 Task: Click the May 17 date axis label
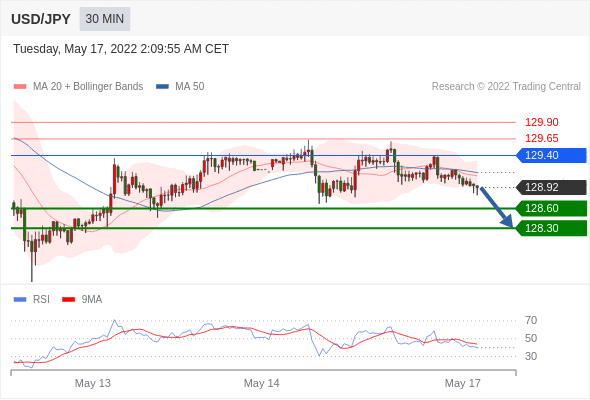pyautogui.click(x=462, y=383)
